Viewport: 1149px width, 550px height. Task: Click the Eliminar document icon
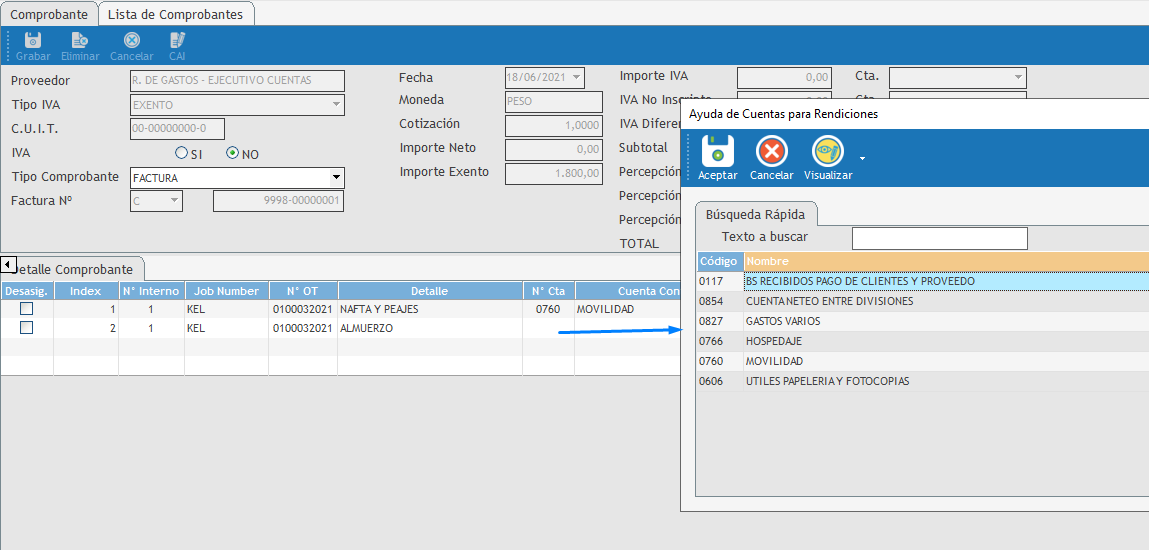[x=80, y=41]
